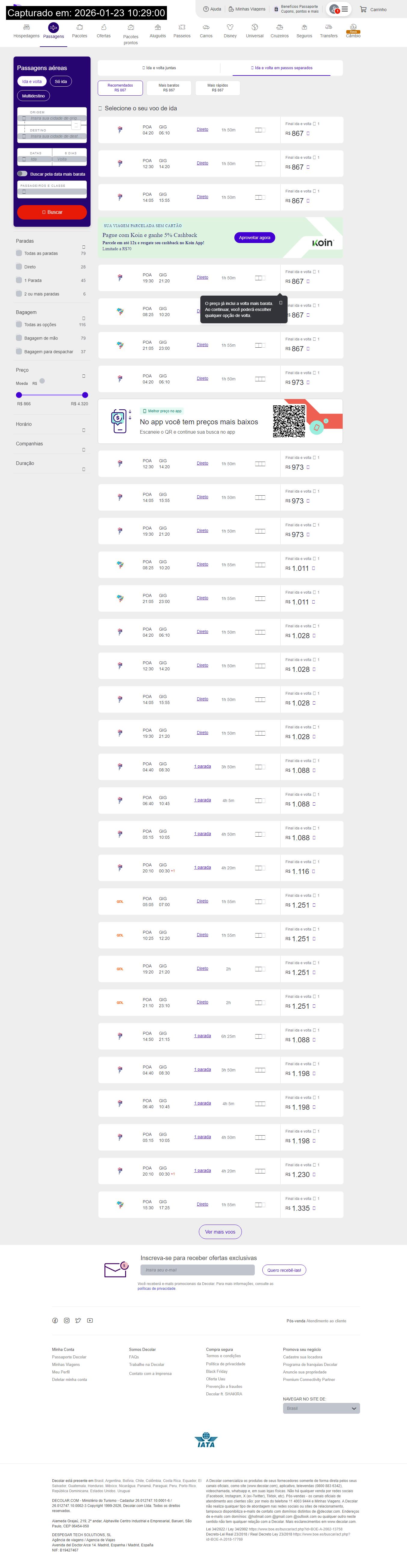The height and width of the screenshot is (1568, 407).
Task: Open the Brasil site country dropdown
Action: (x=321, y=1408)
